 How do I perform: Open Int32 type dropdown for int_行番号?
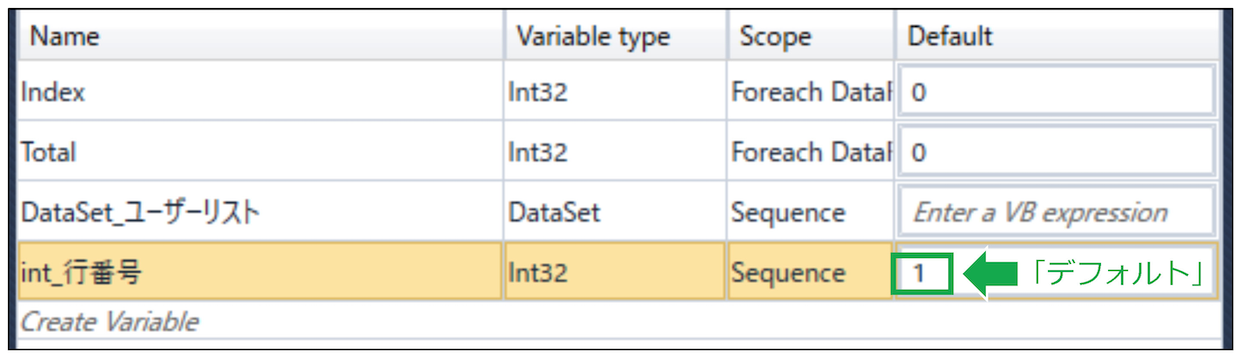(x=616, y=271)
